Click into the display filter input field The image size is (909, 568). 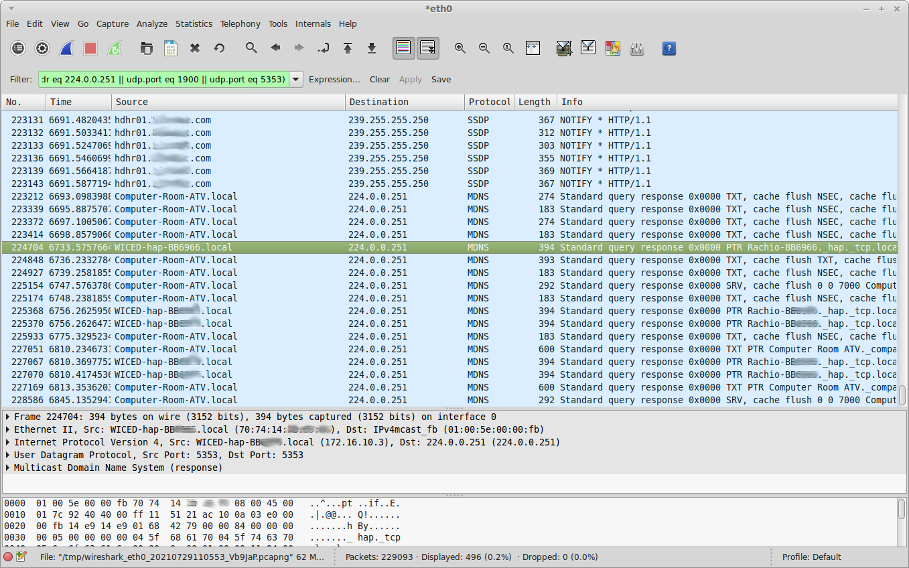[x=163, y=79]
